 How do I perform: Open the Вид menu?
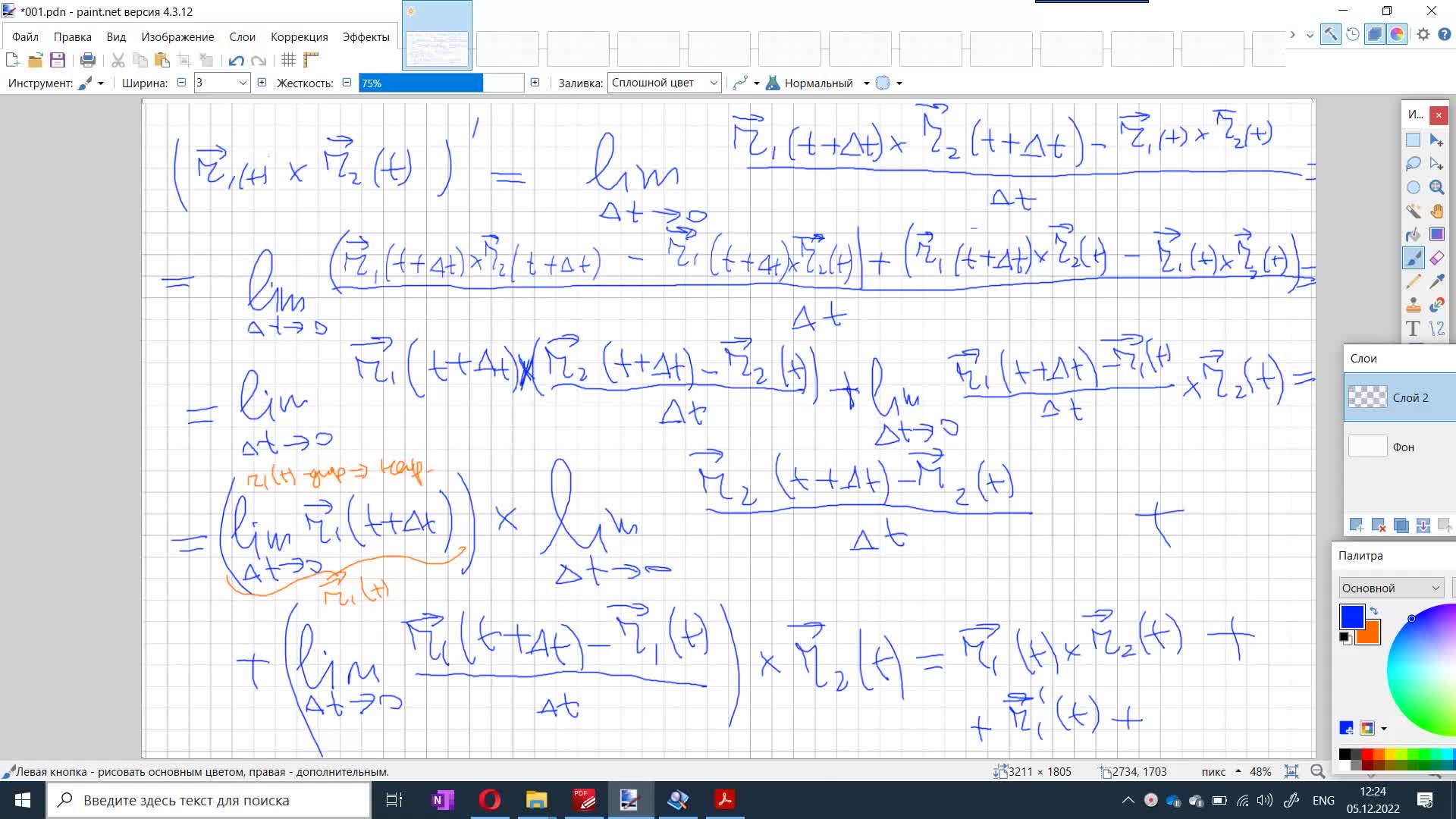pyautogui.click(x=116, y=36)
